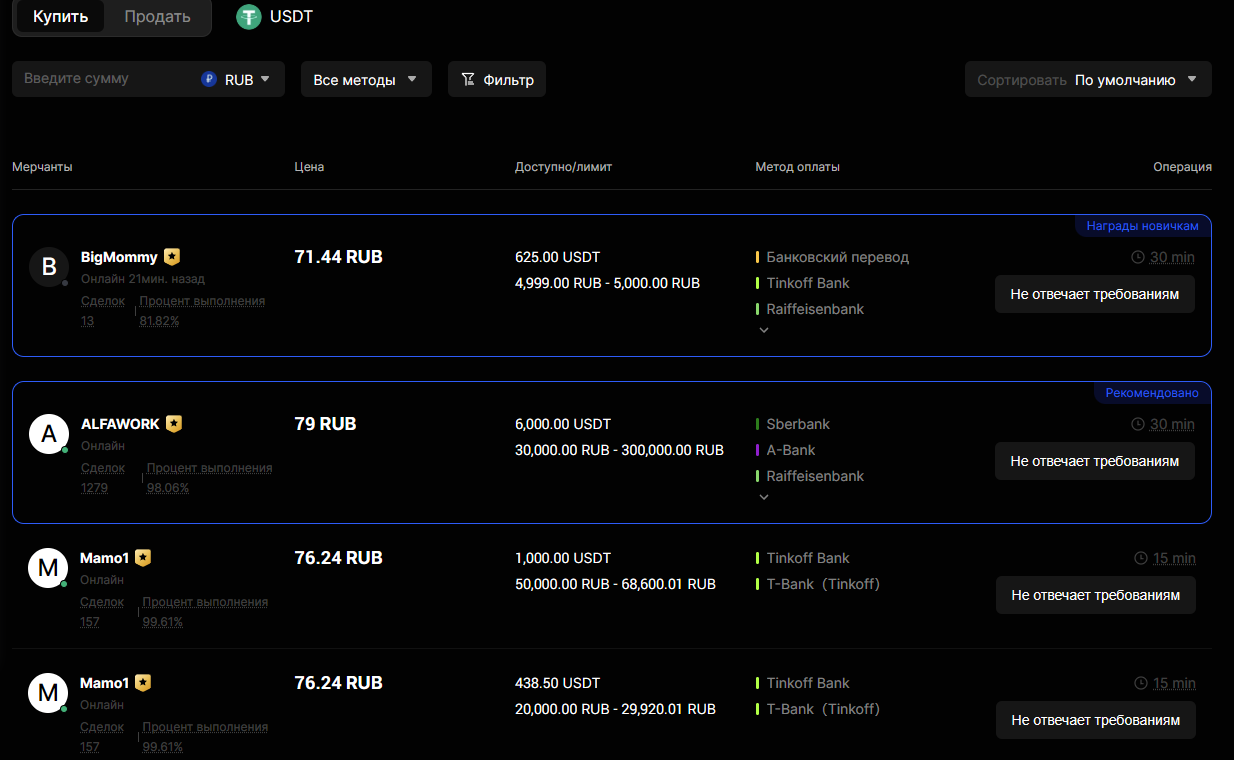Click the Мерчанты column header
The image size is (1234, 760).
point(42,167)
